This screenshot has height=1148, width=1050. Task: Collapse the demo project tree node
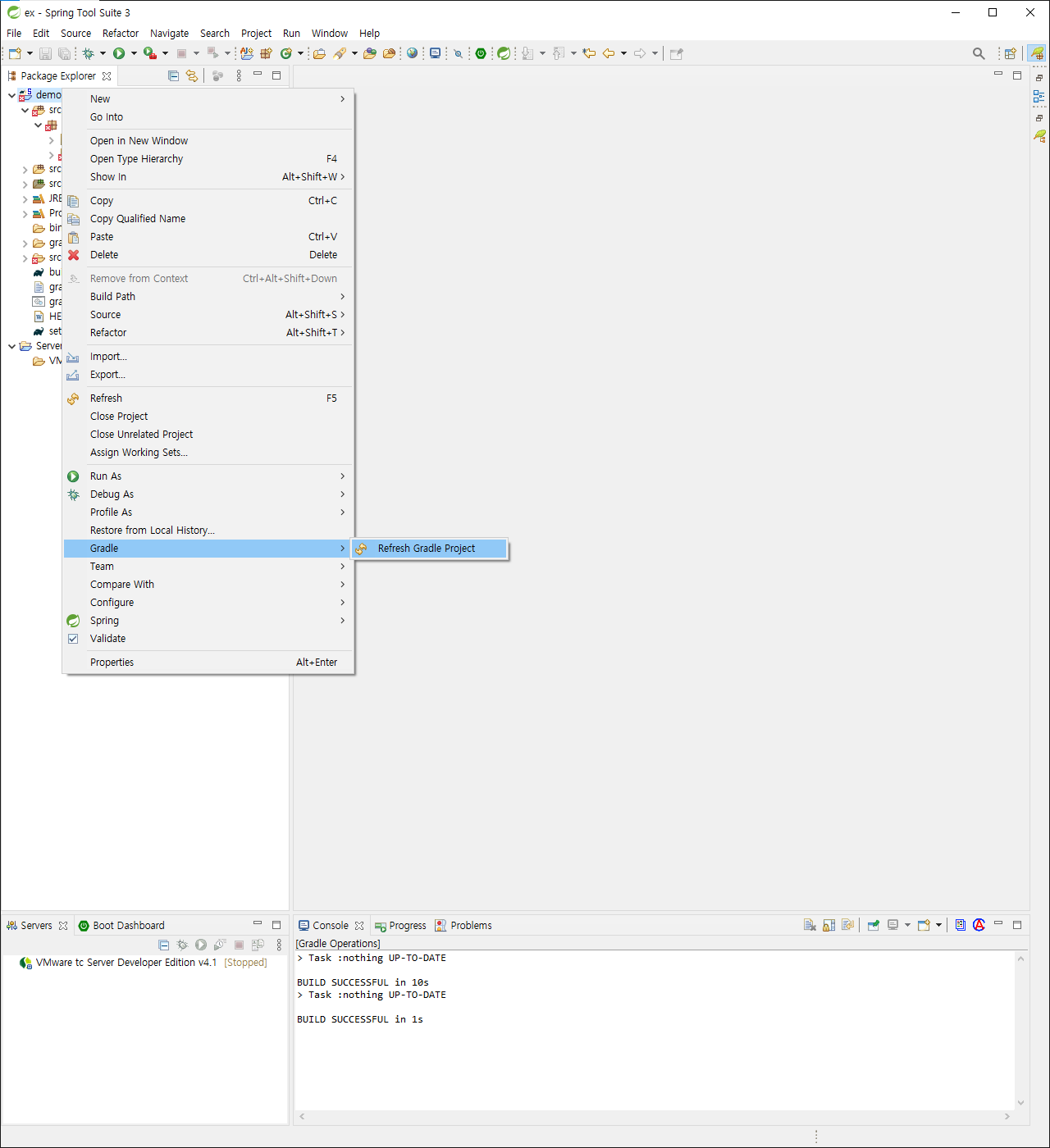click(11, 95)
